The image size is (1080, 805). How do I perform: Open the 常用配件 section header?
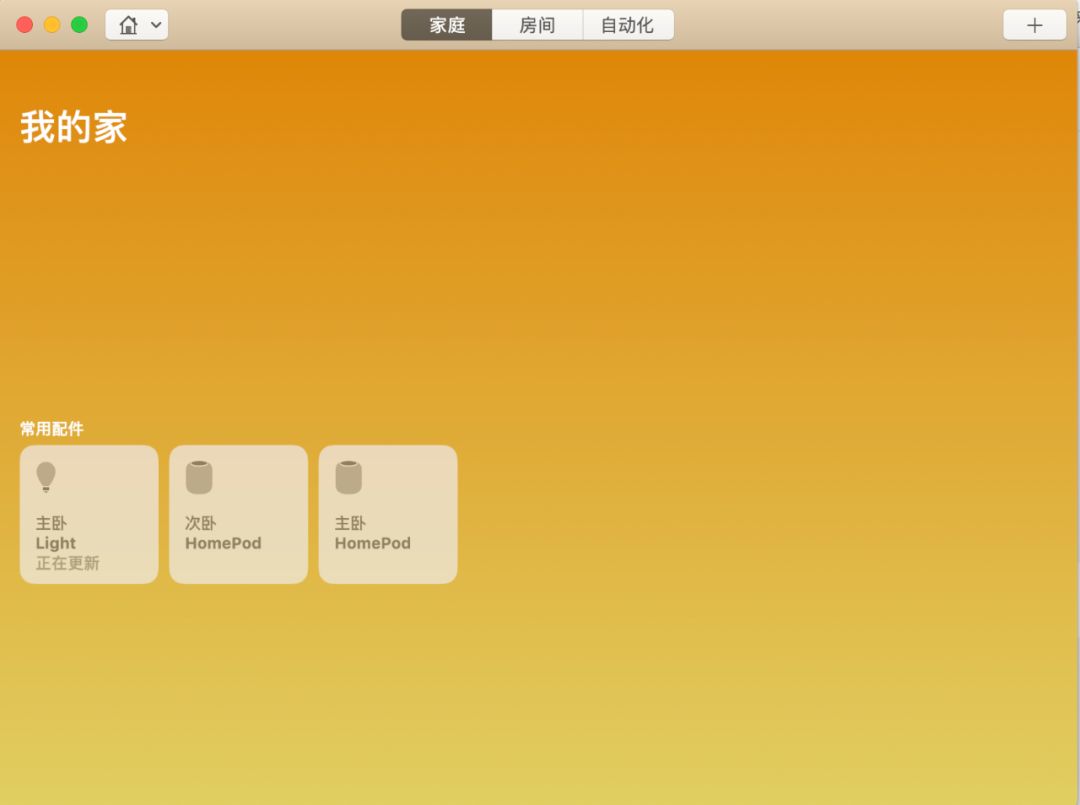52,427
